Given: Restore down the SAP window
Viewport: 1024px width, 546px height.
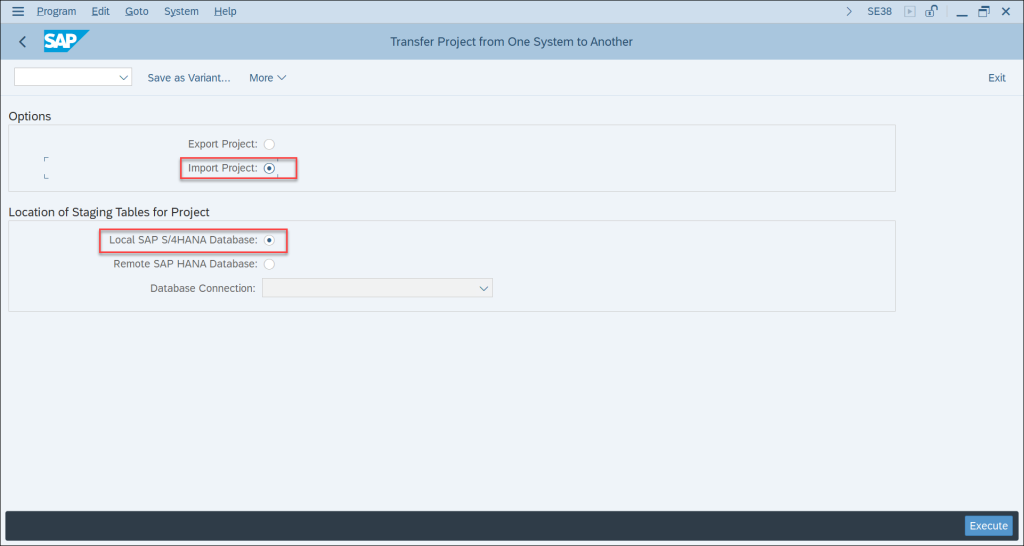Looking at the screenshot, I should [984, 11].
